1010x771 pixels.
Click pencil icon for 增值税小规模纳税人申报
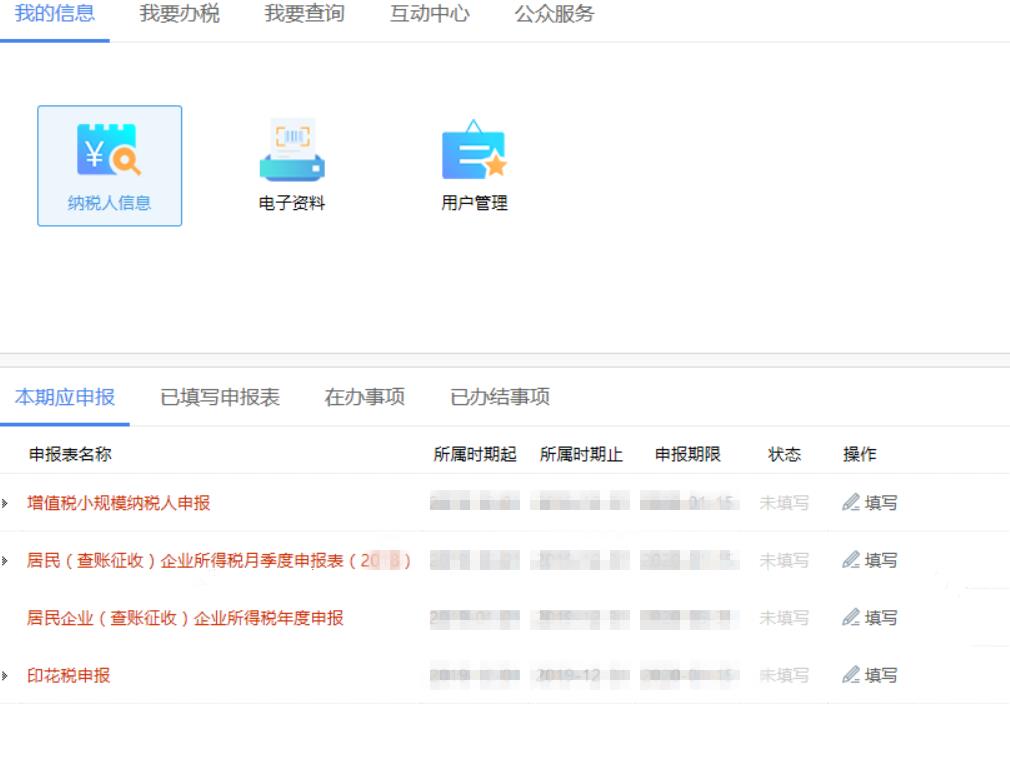tap(851, 503)
